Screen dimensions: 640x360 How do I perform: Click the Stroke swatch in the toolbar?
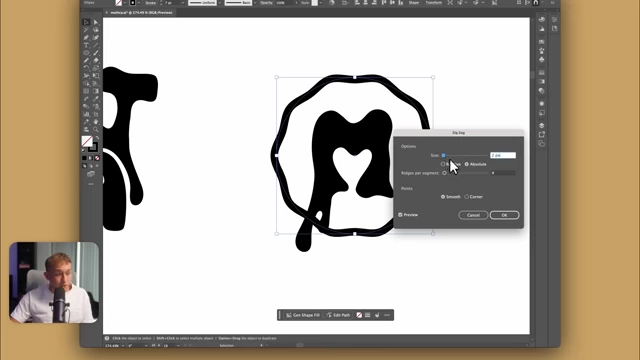pyautogui.click(x=93, y=147)
